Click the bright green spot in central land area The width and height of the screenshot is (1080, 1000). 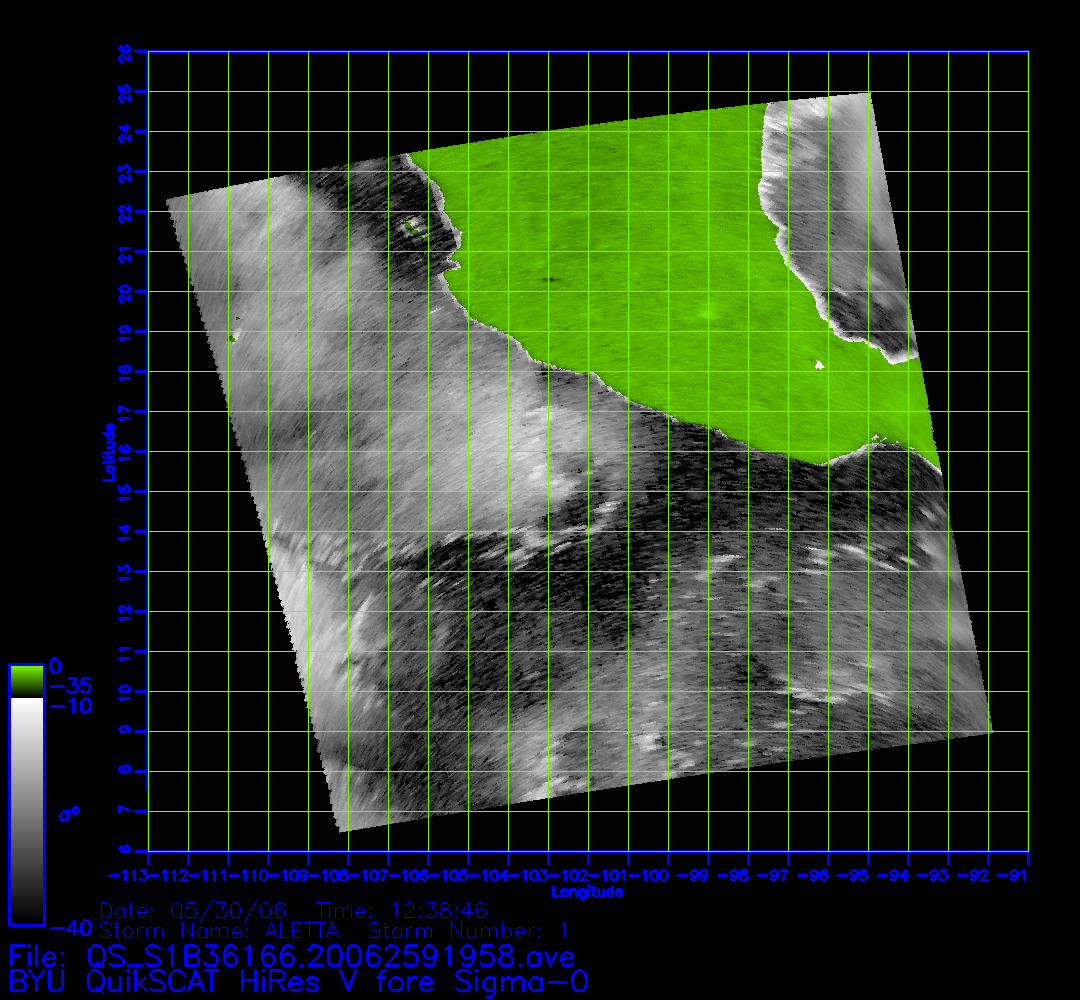[x=708, y=313]
